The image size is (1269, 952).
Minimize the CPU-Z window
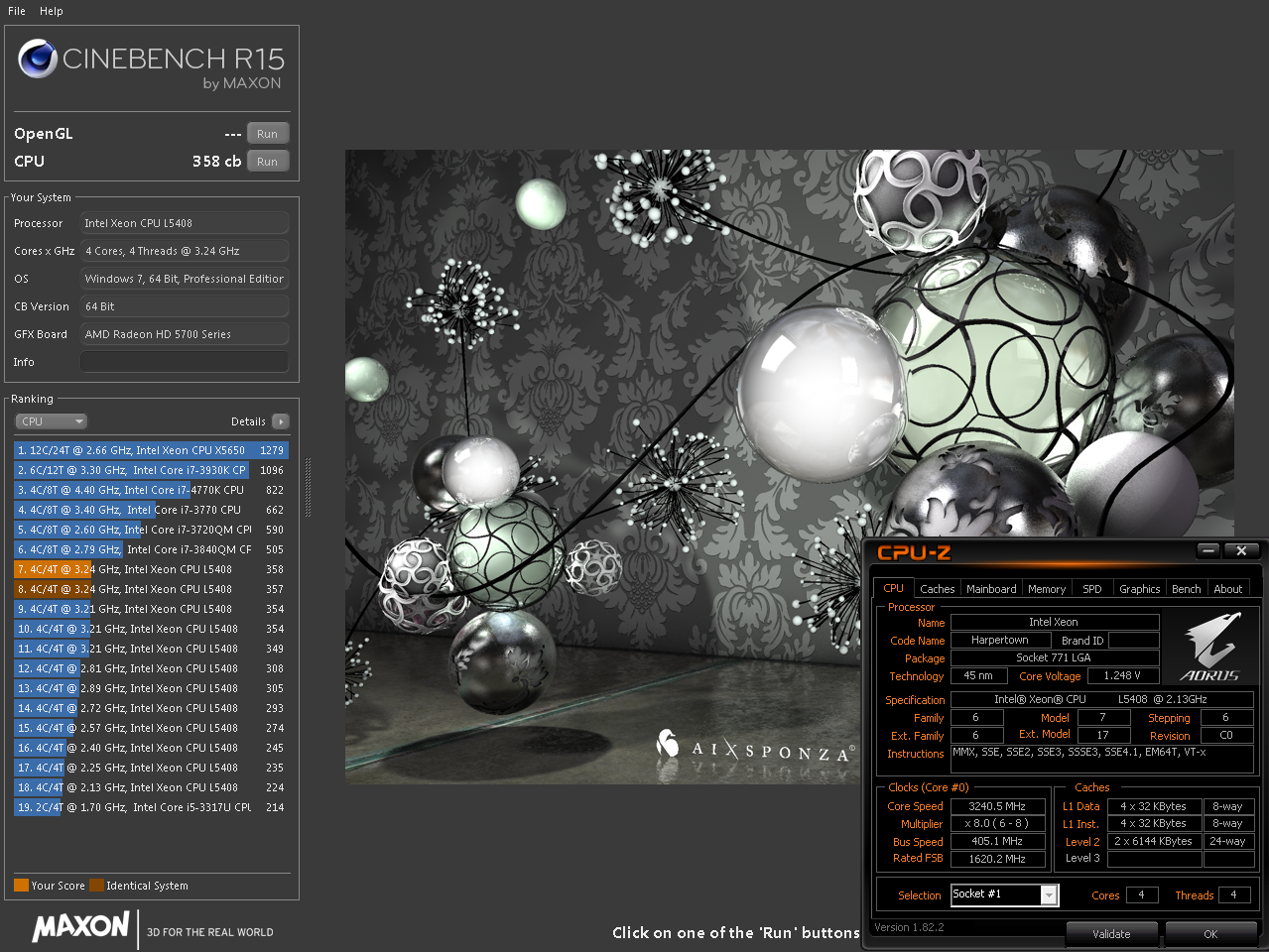pyautogui.click(x=1207, y=550)
